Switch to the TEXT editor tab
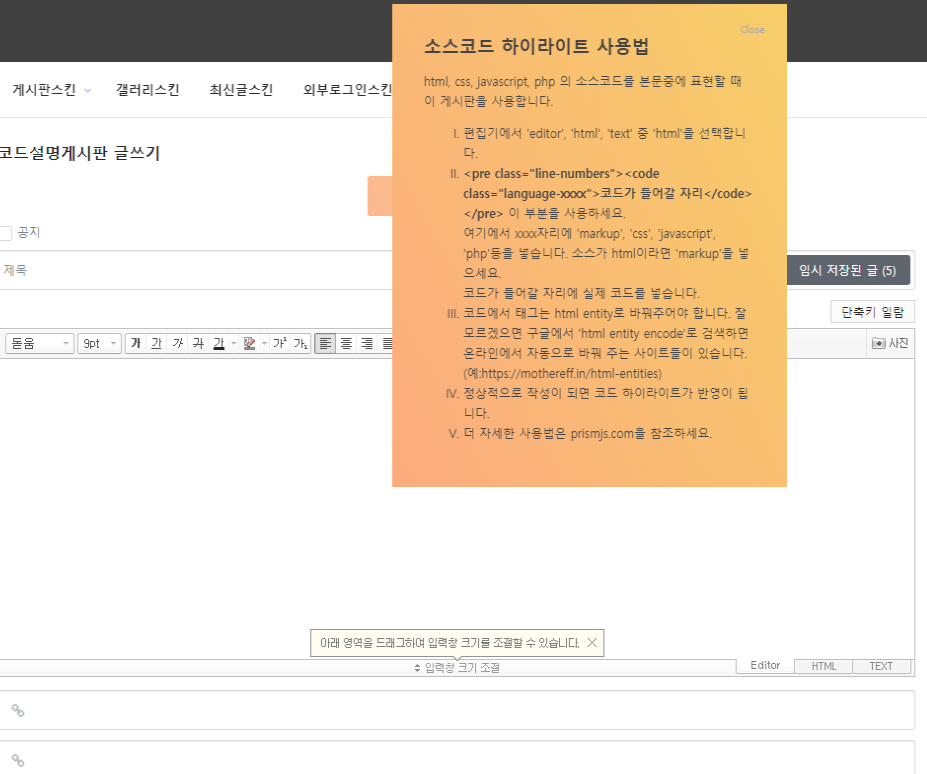Viewport: 927px width, 774px height. click(881, 666)
